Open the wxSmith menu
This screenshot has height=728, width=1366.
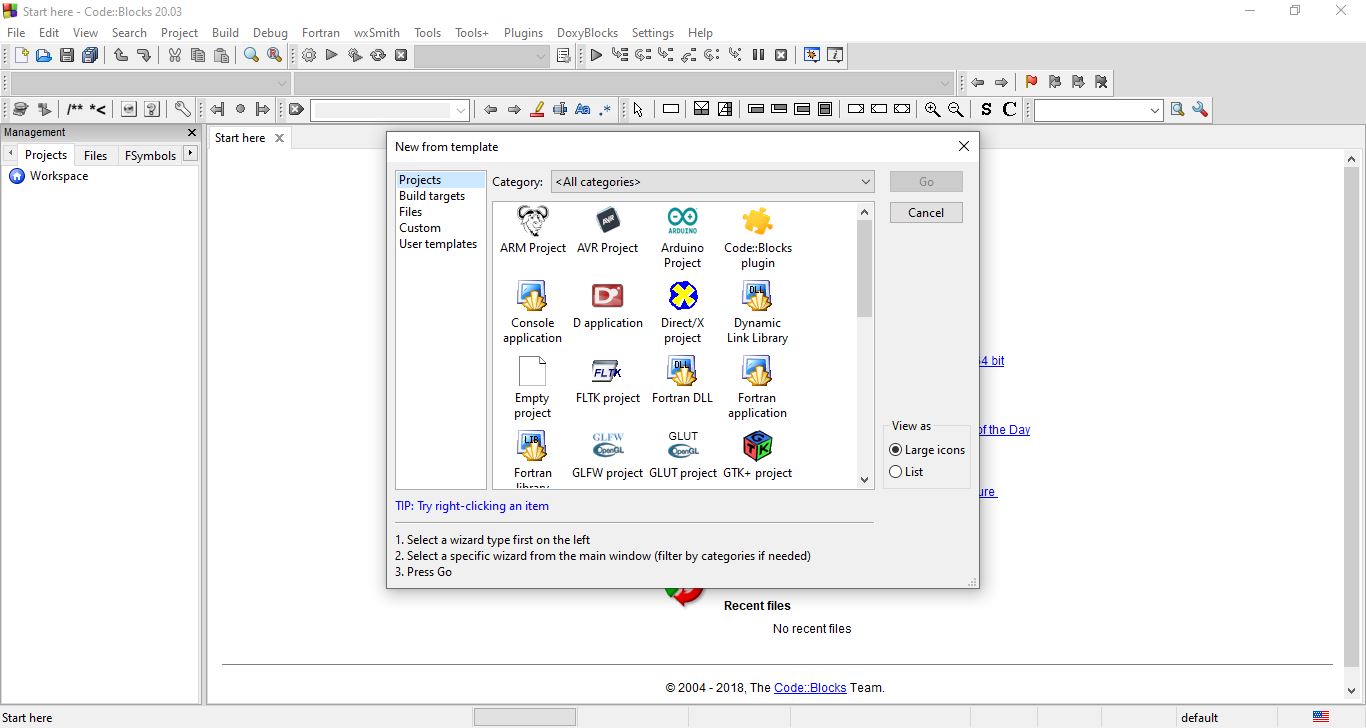click(377, 33)
